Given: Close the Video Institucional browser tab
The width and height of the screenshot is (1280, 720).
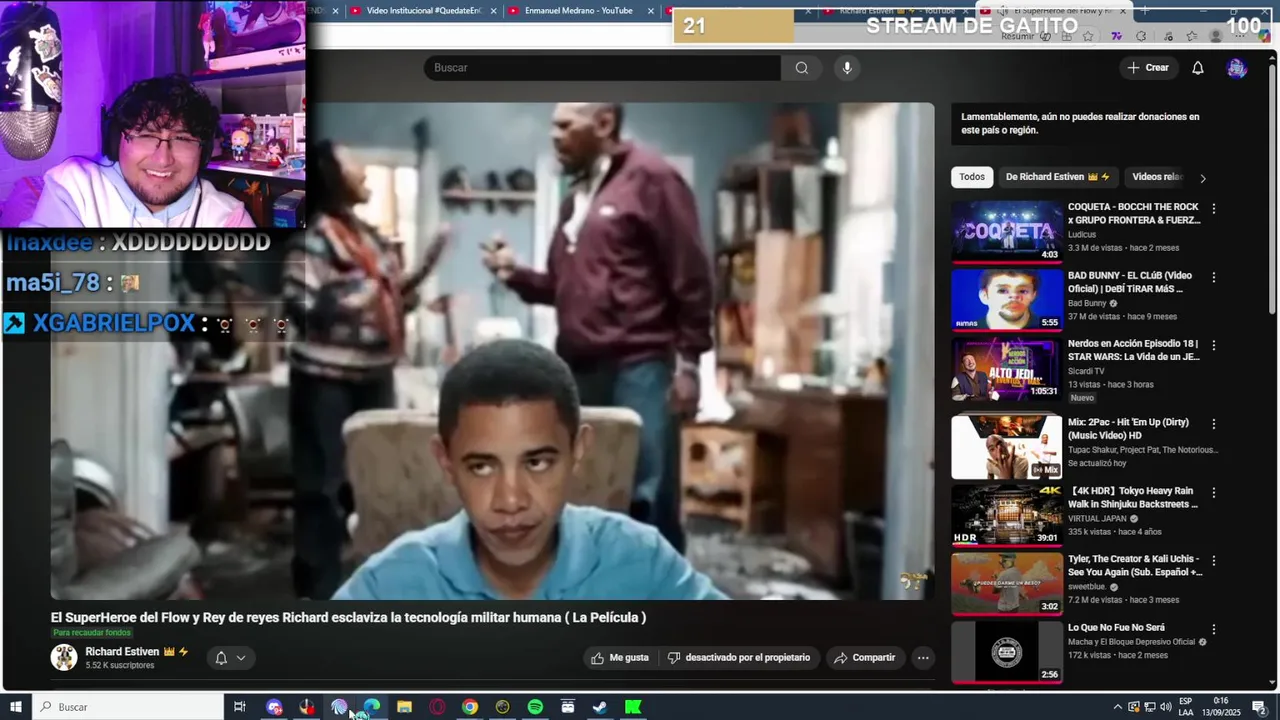Looking at the screenshot, I should point(493,11).
